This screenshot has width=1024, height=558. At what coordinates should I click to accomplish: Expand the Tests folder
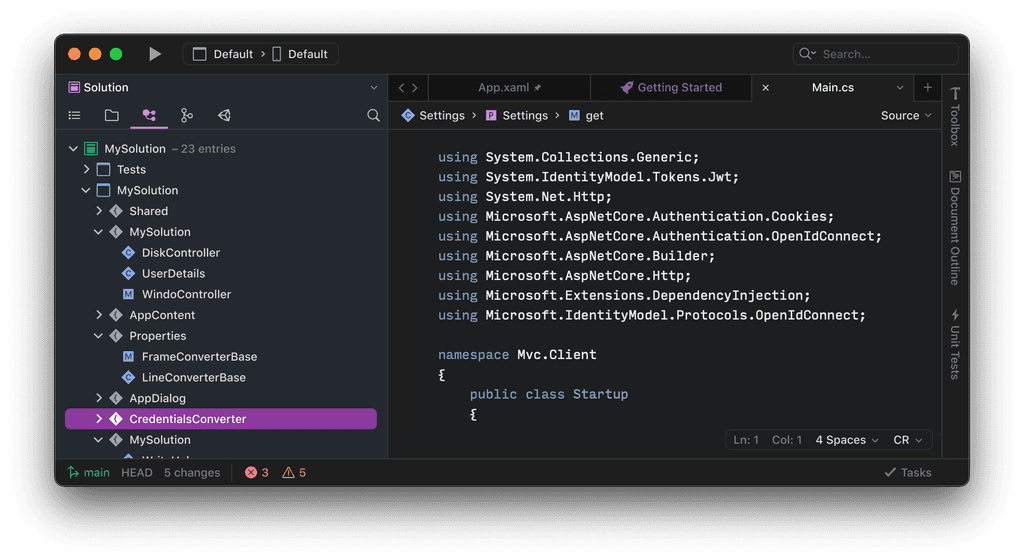coord(86,169)
